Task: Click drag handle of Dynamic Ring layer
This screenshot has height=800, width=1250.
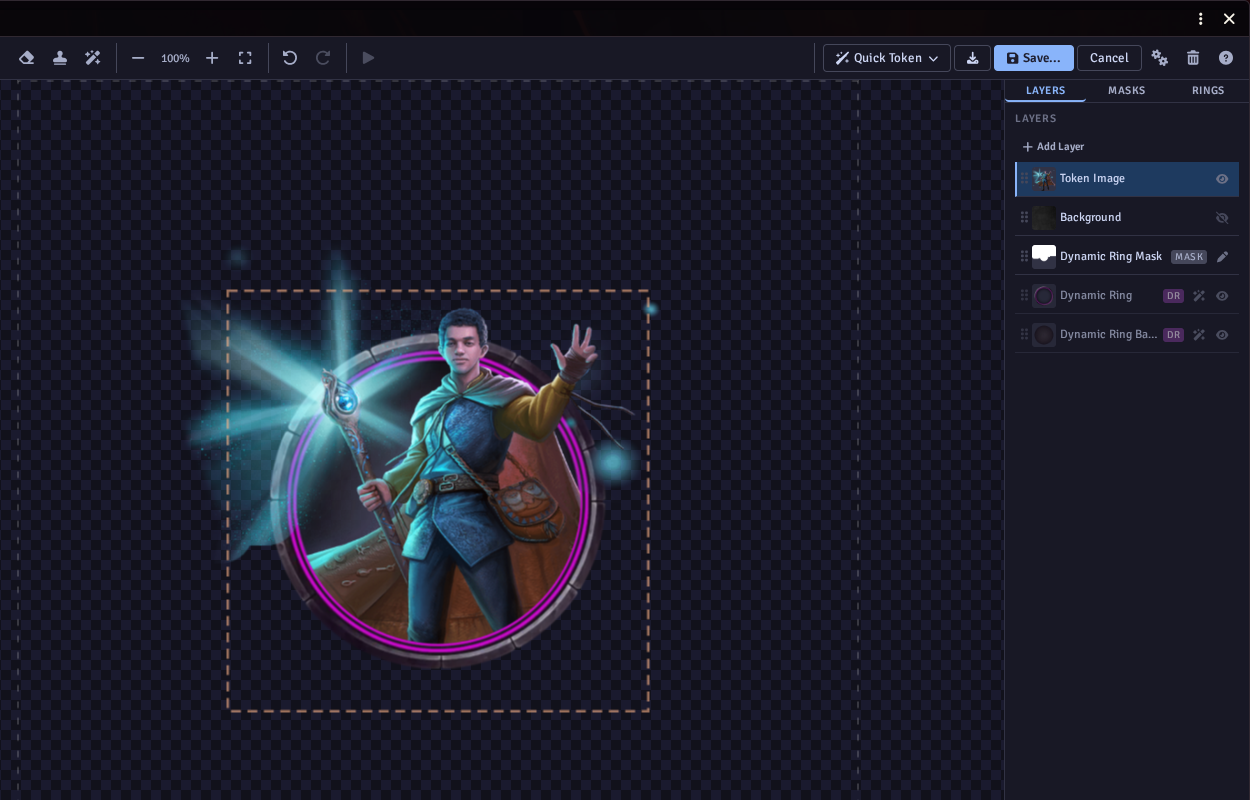Action: pos(1024,295)
